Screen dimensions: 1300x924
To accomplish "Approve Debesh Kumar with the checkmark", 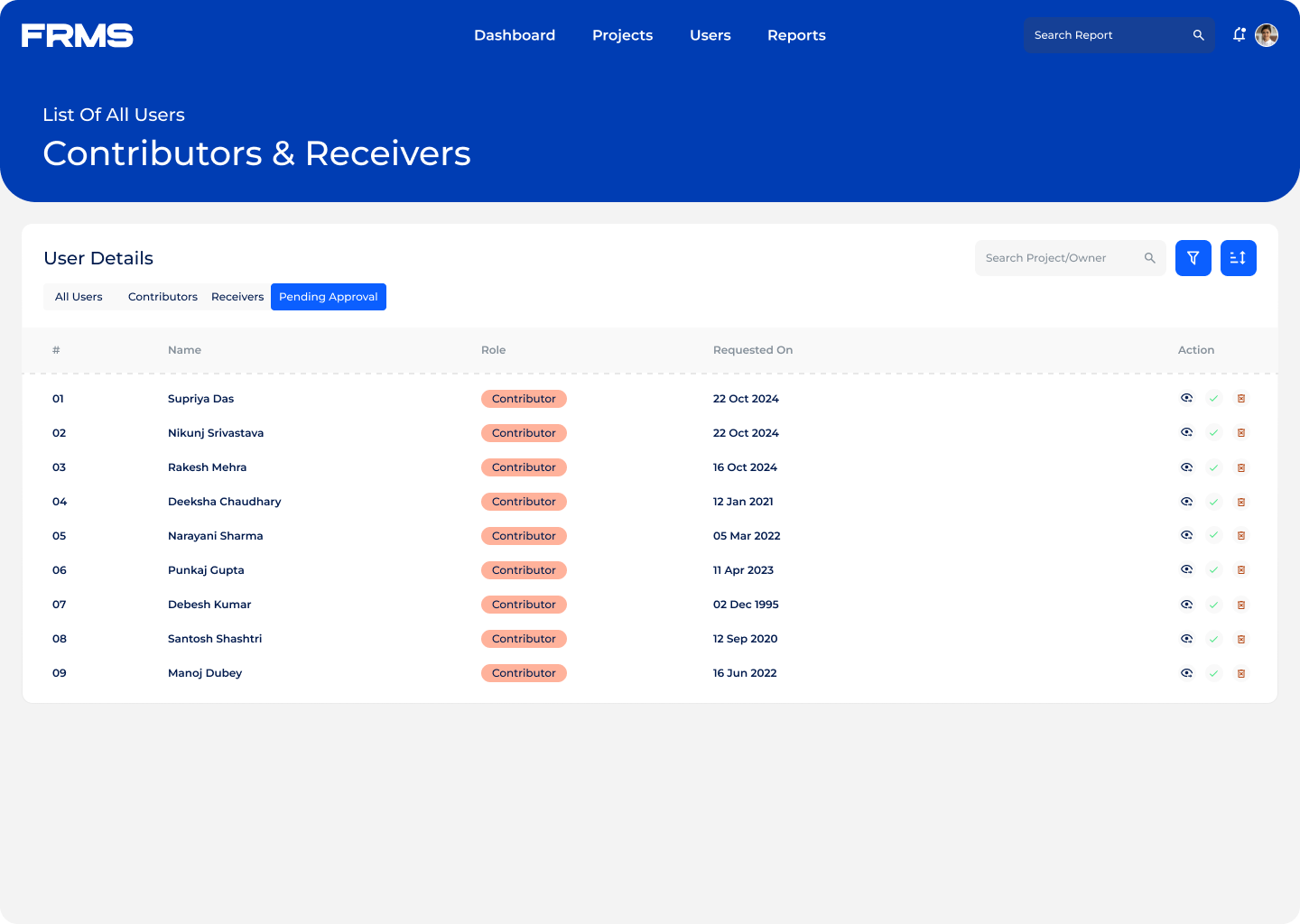I will pos(1214,605).
